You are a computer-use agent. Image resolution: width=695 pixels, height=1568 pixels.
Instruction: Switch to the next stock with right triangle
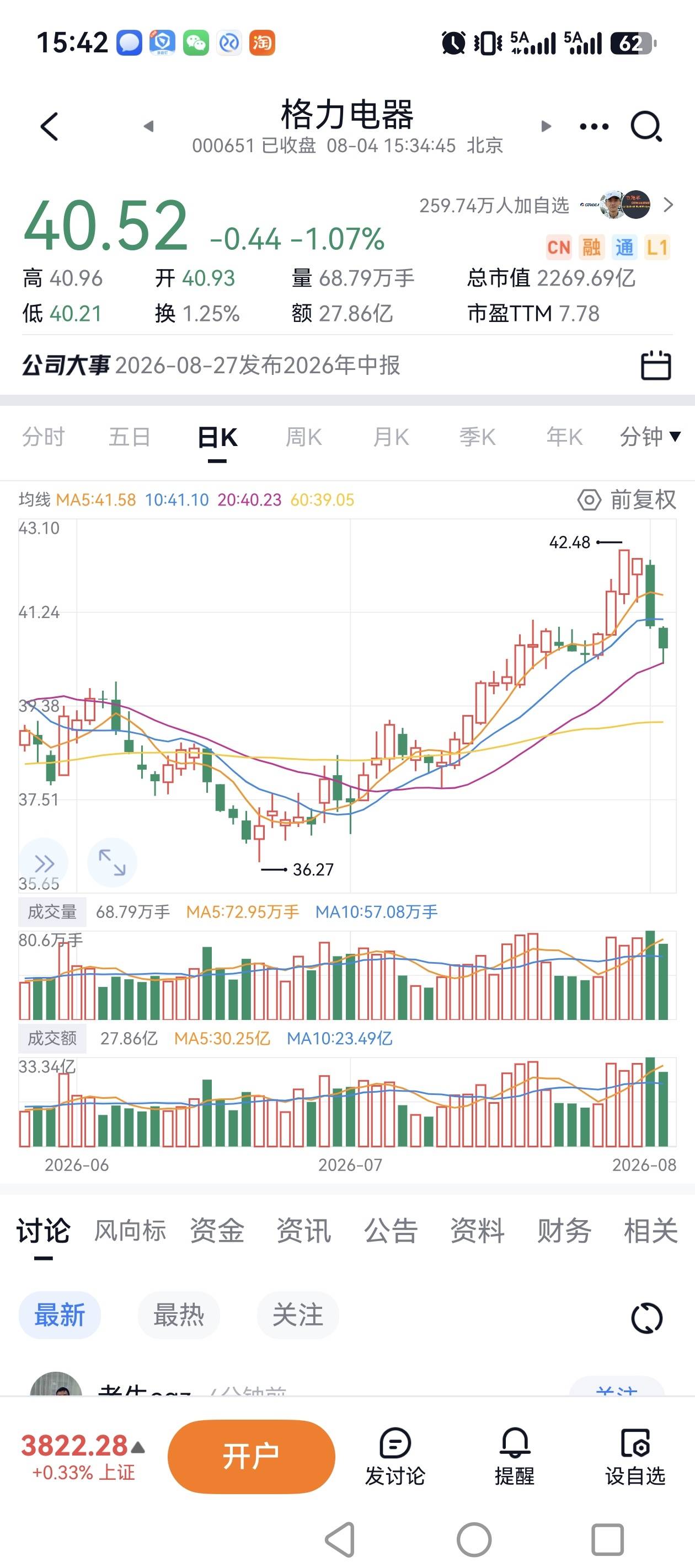coord(546,127)
